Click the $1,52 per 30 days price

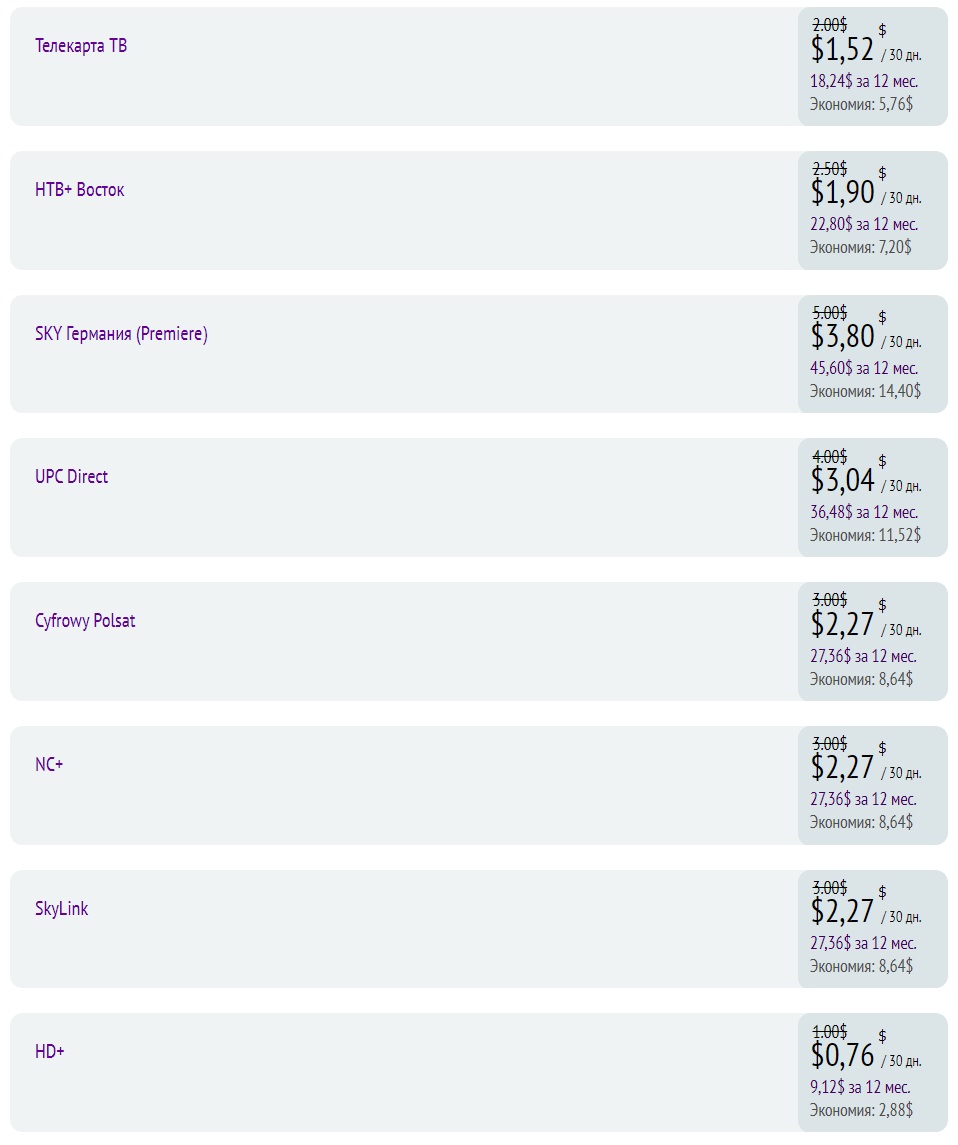point(866,50)
